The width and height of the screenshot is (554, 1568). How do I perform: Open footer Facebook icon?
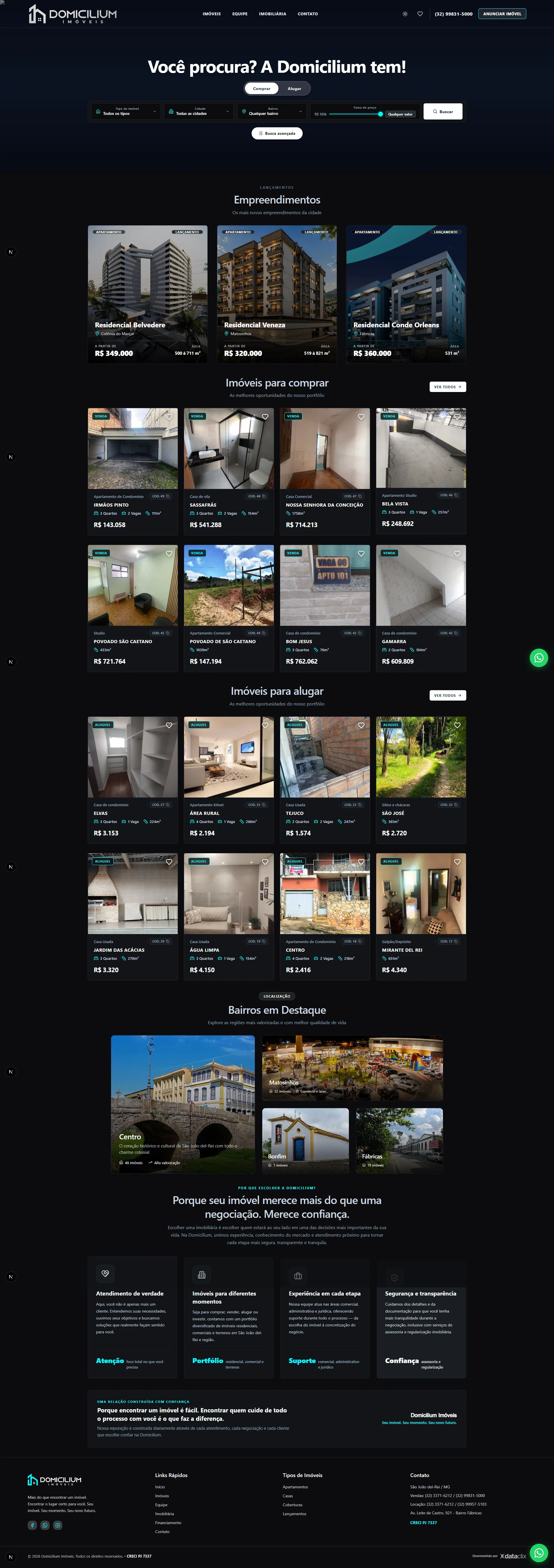pyautogui.click(x=32, y=1525)
